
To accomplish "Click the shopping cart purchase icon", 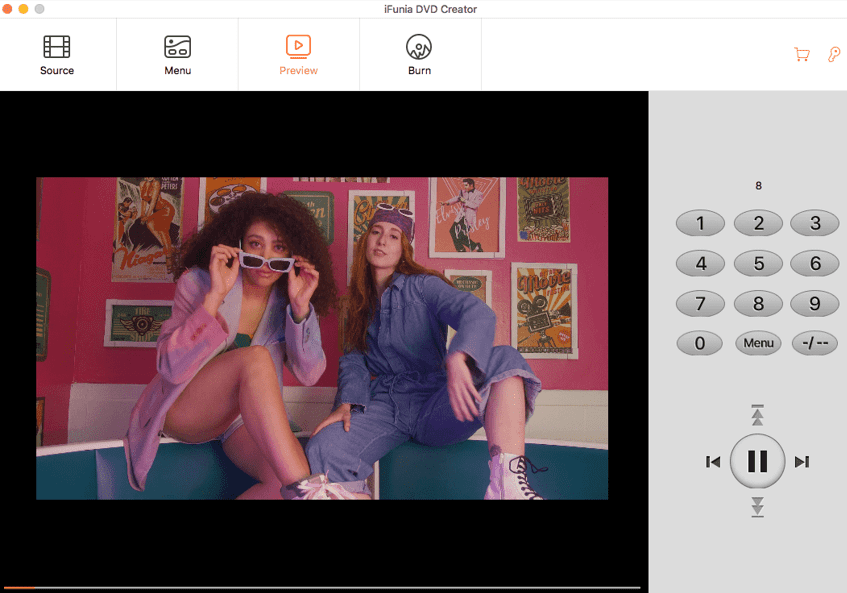I will coord(801,55).
